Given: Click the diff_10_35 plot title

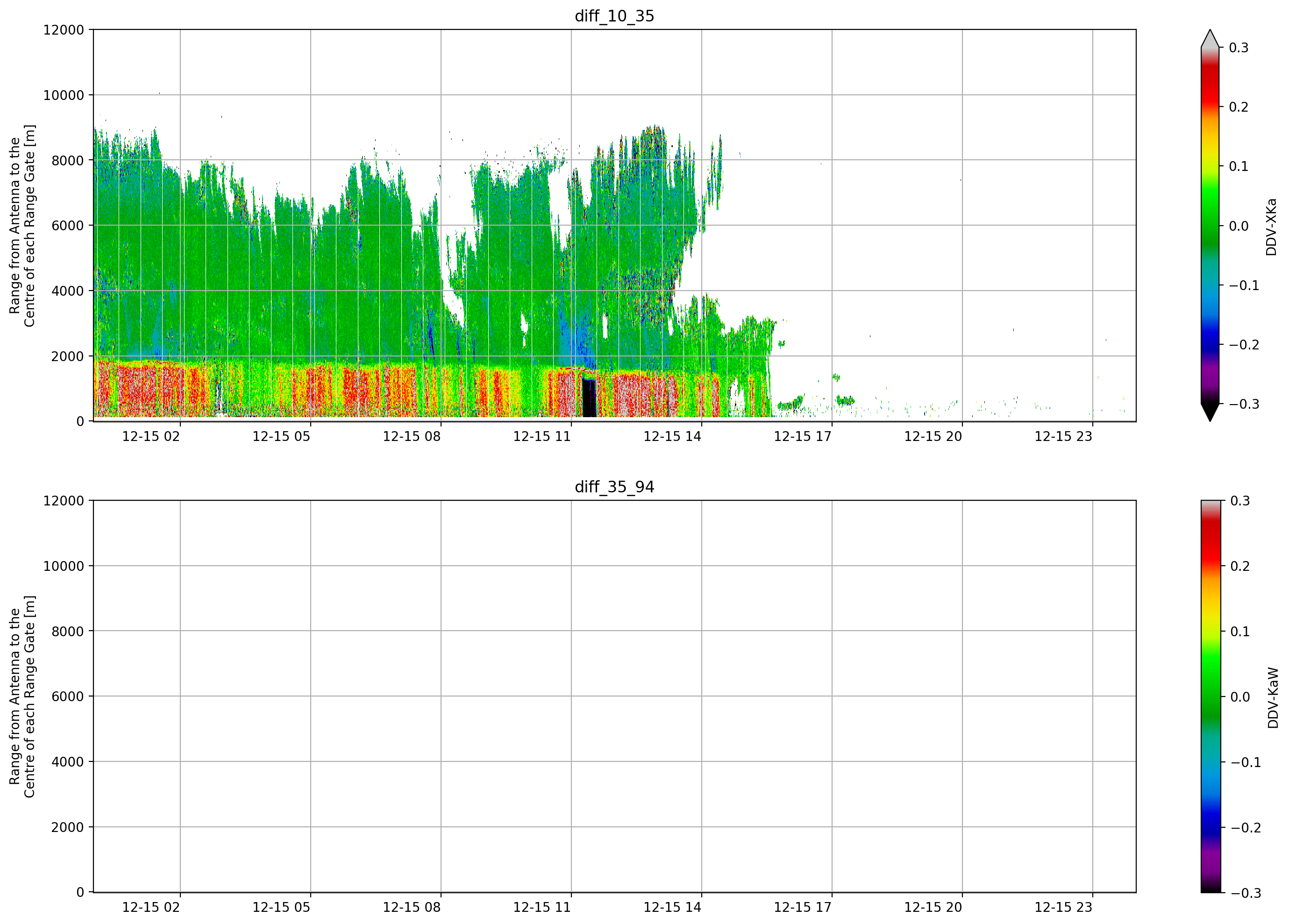Looking at the screenshot, I should 614,16.
